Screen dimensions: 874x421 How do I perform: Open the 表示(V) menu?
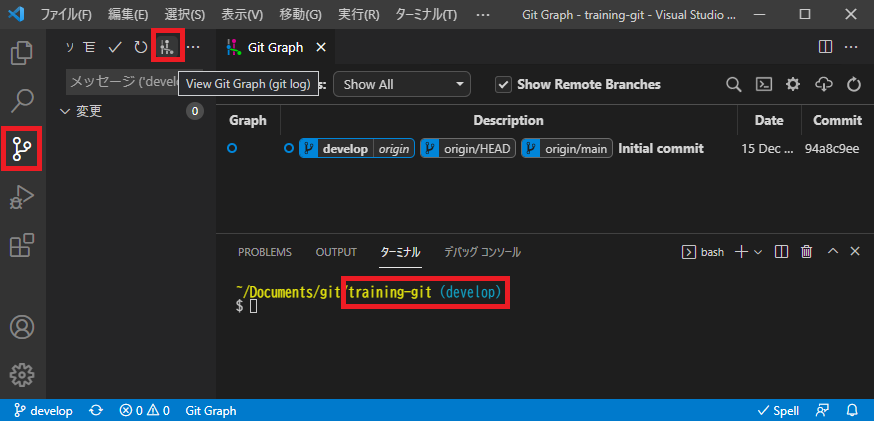tap(241, 14)
